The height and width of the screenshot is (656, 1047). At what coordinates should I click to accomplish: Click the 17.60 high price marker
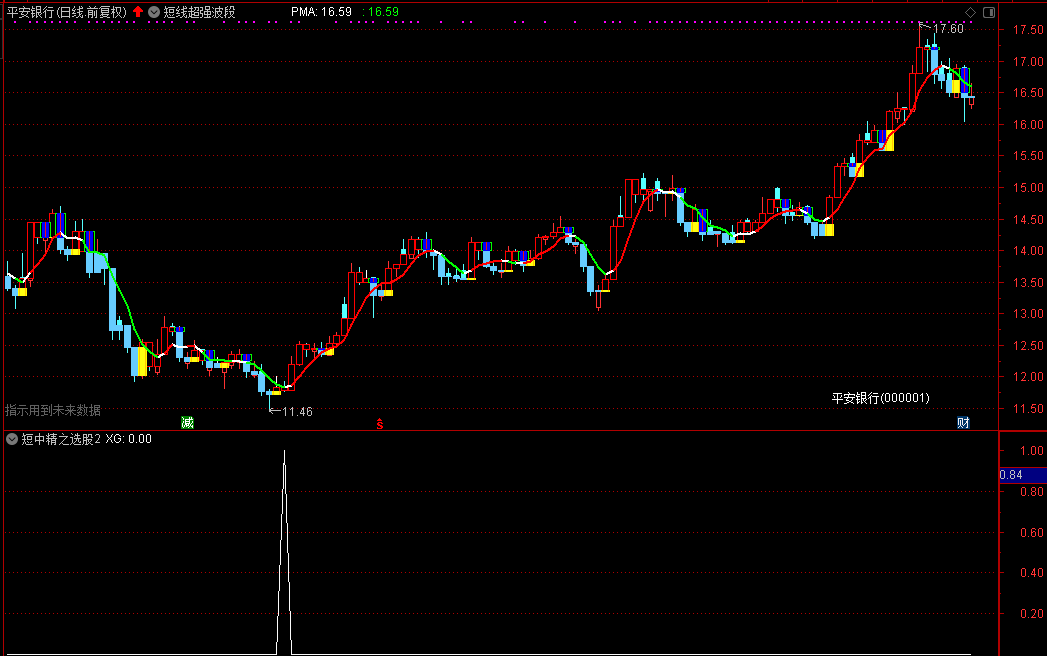[948, 29]
